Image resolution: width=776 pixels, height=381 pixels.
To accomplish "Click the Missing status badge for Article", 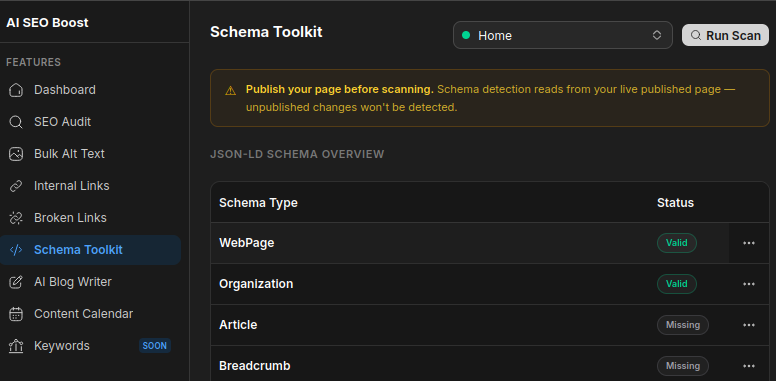I will click(x=683, y=325).
